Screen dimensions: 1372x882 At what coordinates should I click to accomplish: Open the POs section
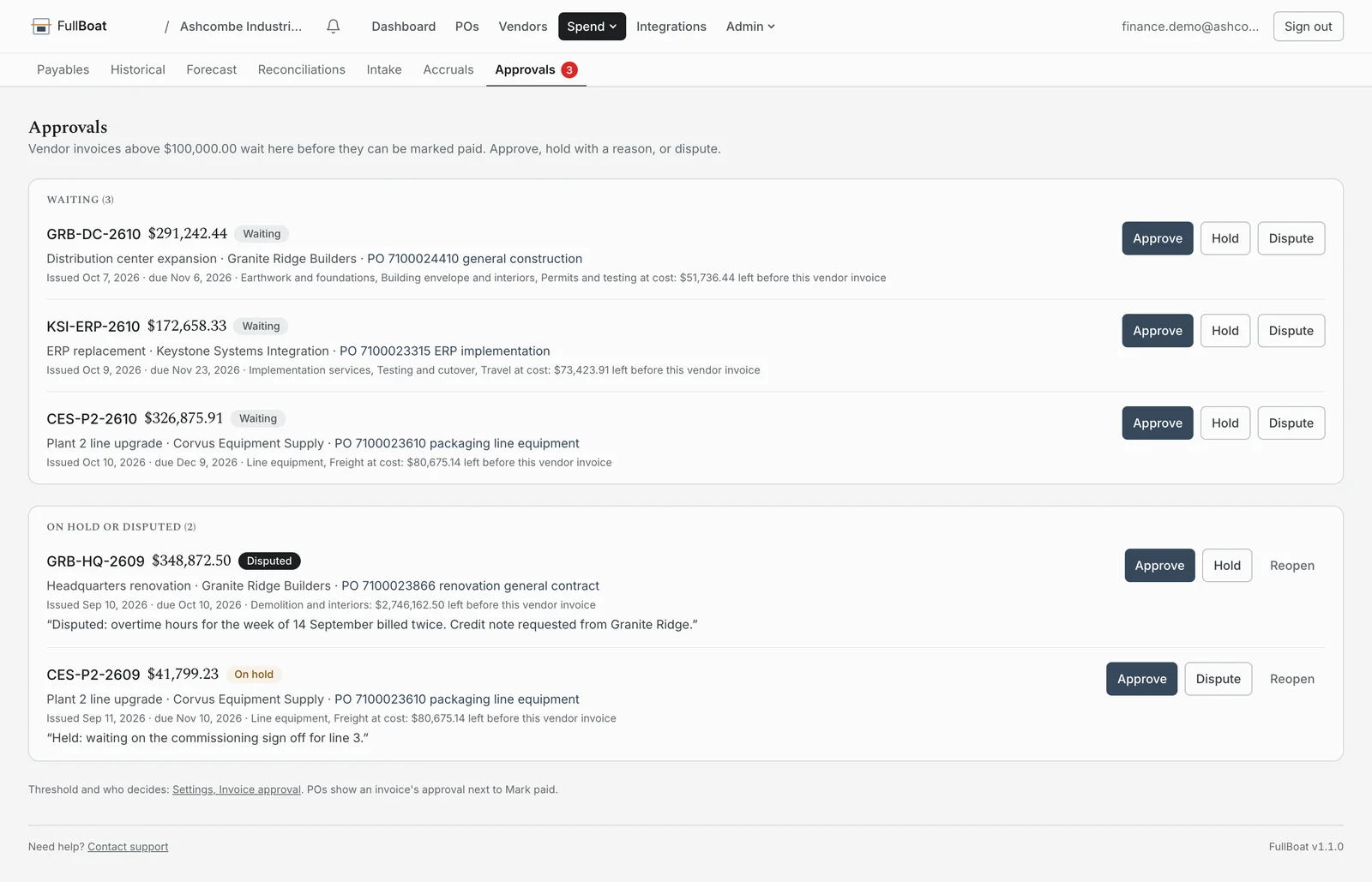point(467,27)
